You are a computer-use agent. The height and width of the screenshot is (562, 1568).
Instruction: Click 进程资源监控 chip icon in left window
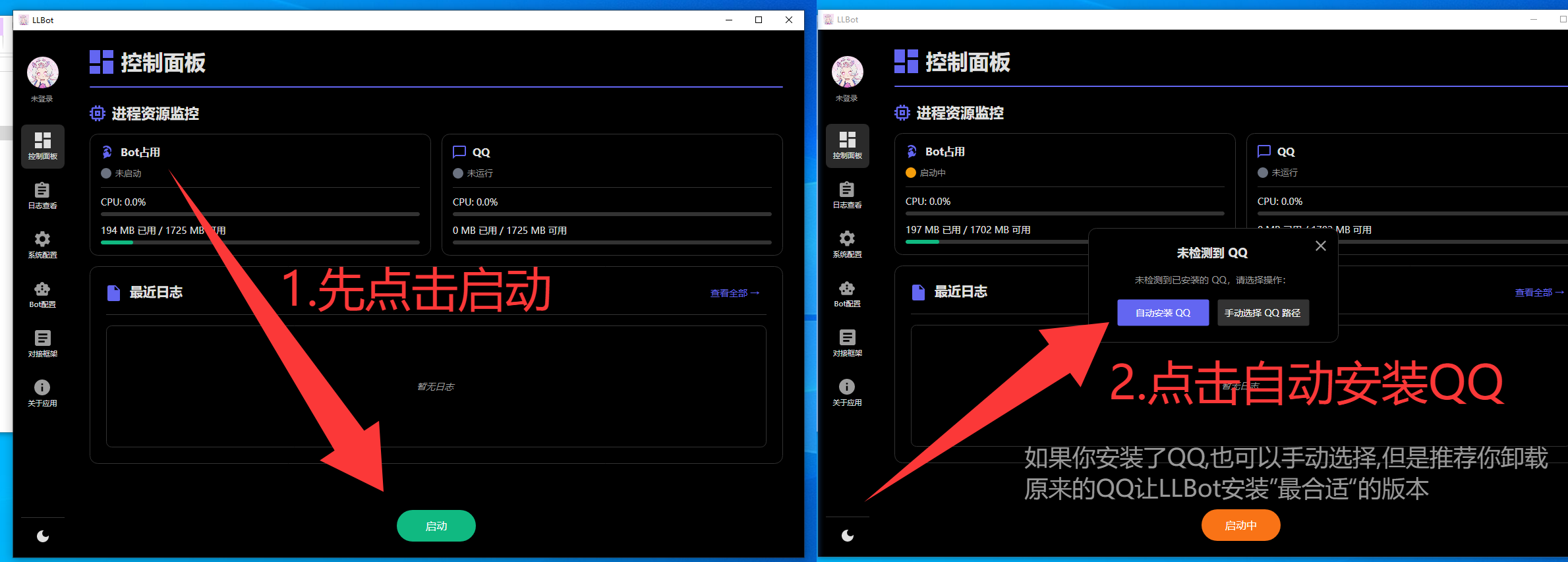98,113
